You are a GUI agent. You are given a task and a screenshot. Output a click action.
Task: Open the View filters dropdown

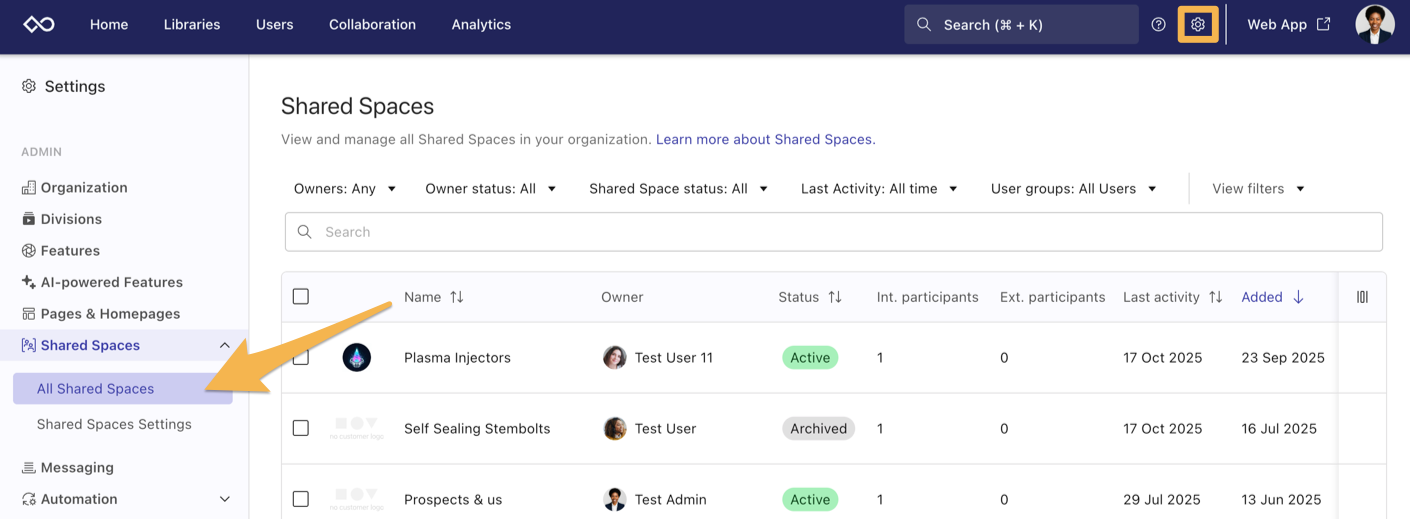[1259, 188]
